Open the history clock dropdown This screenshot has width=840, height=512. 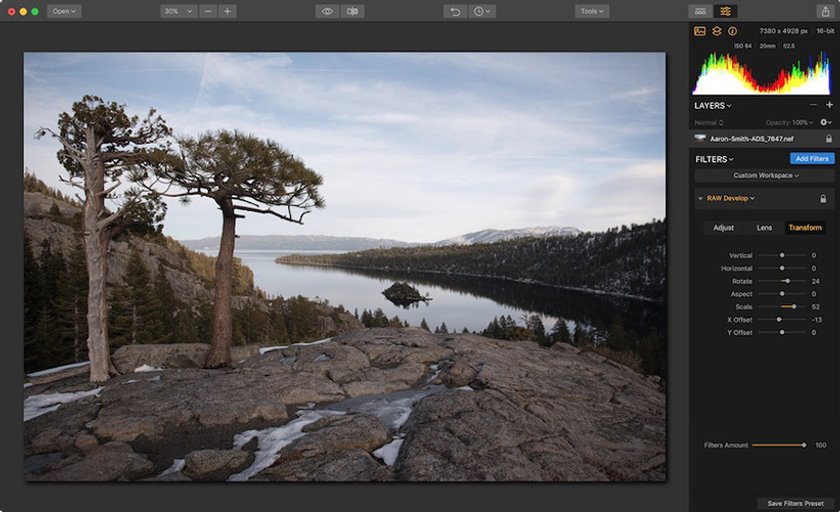482,11
